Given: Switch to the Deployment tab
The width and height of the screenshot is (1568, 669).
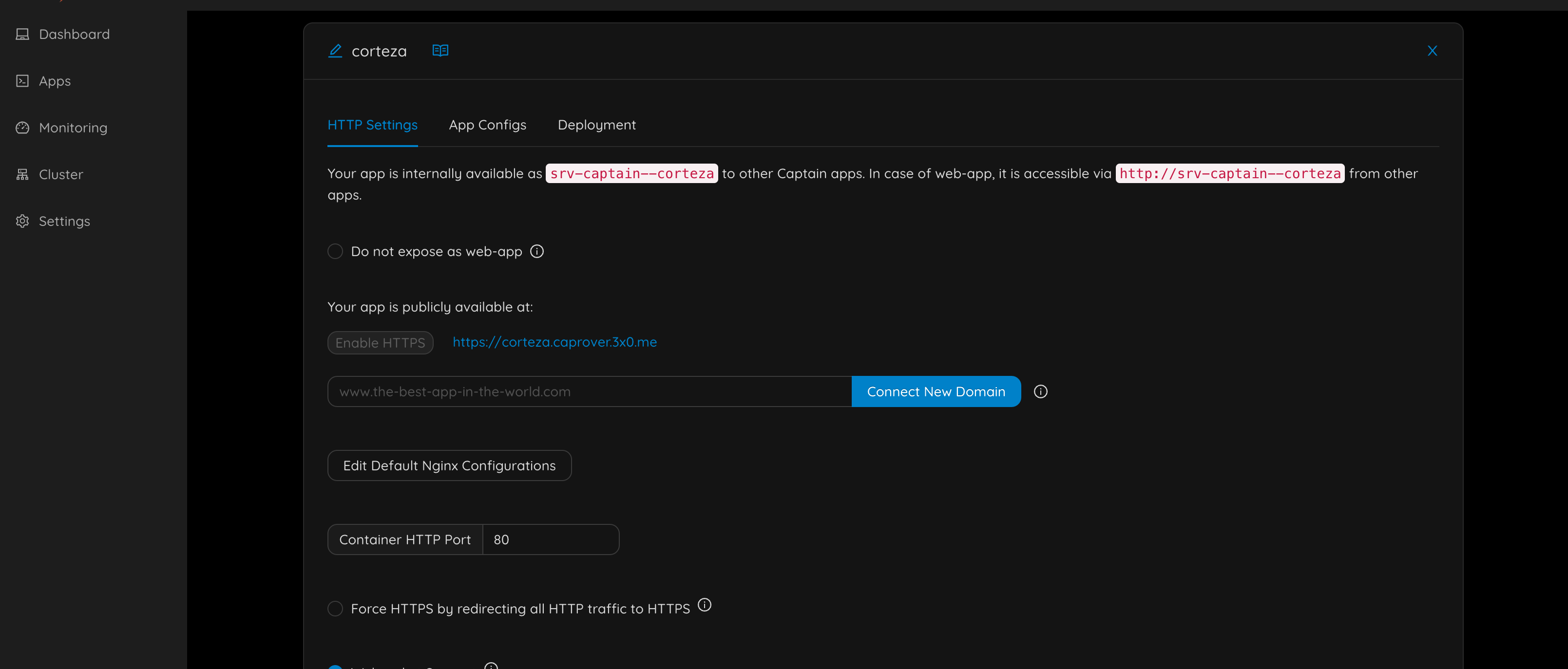Looking at the screenshot, I should coord(596,125).
